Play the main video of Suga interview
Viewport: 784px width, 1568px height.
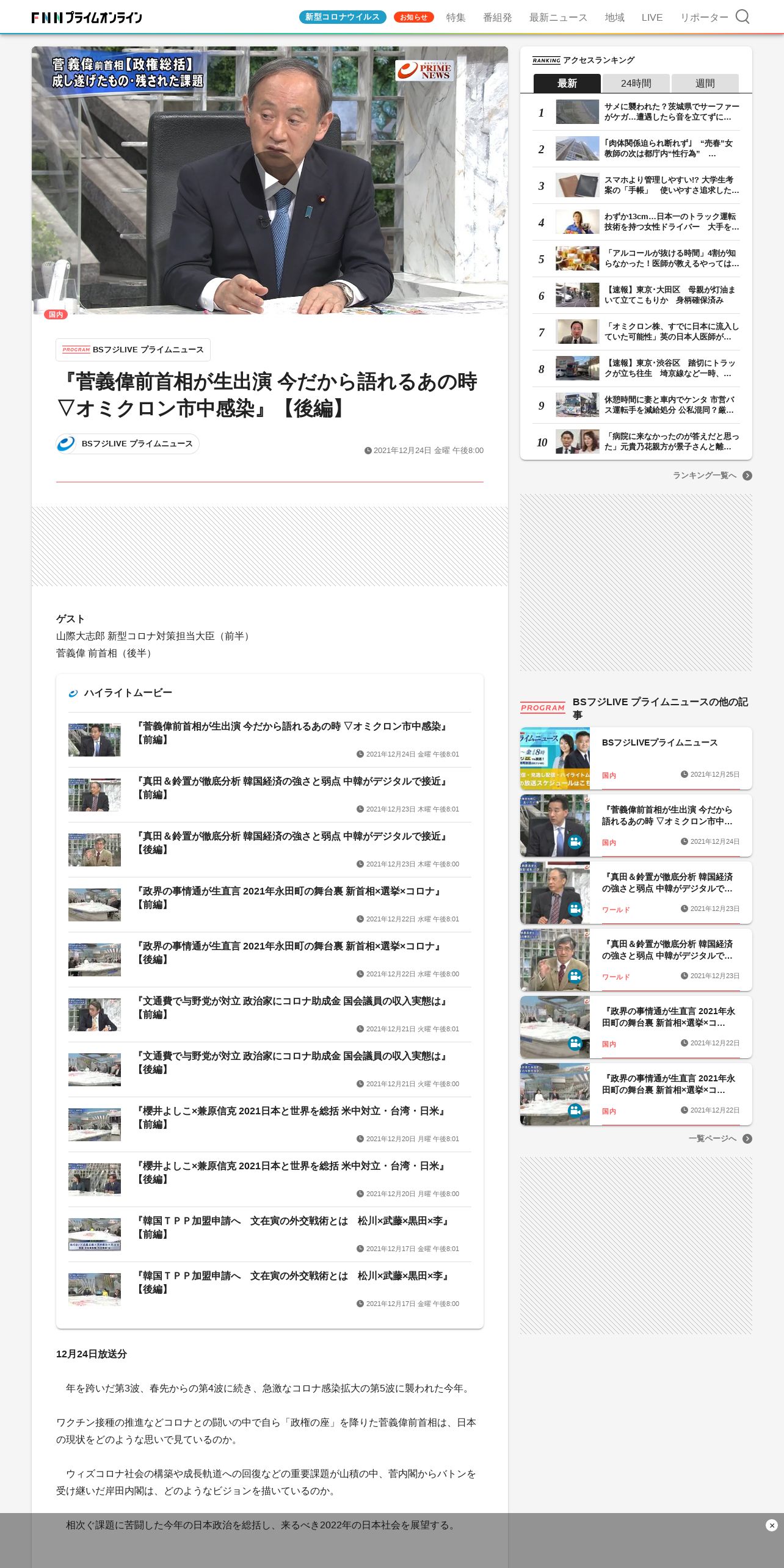coord(270,181)
